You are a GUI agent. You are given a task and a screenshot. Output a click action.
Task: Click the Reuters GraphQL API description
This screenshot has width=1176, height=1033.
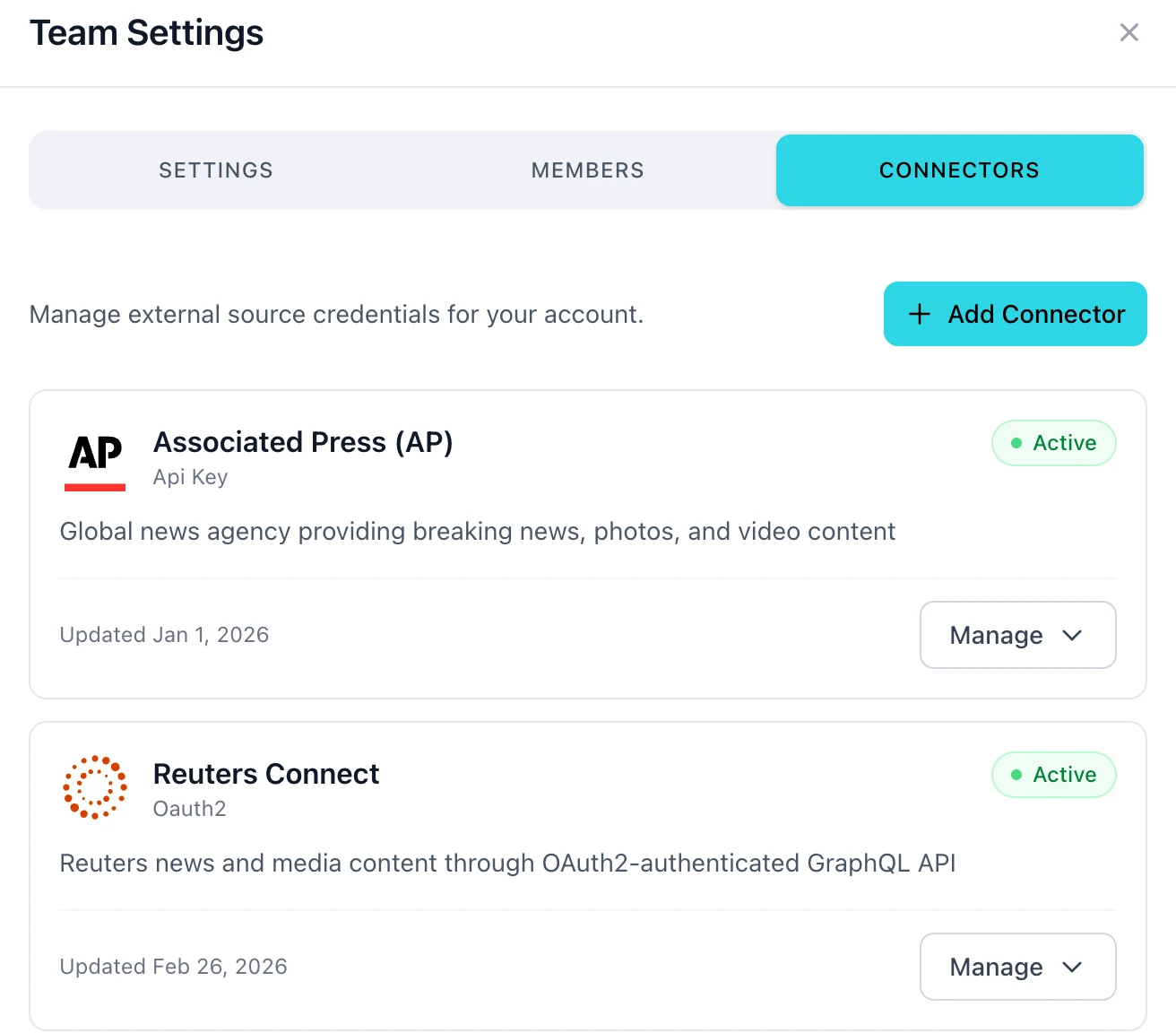507,864
